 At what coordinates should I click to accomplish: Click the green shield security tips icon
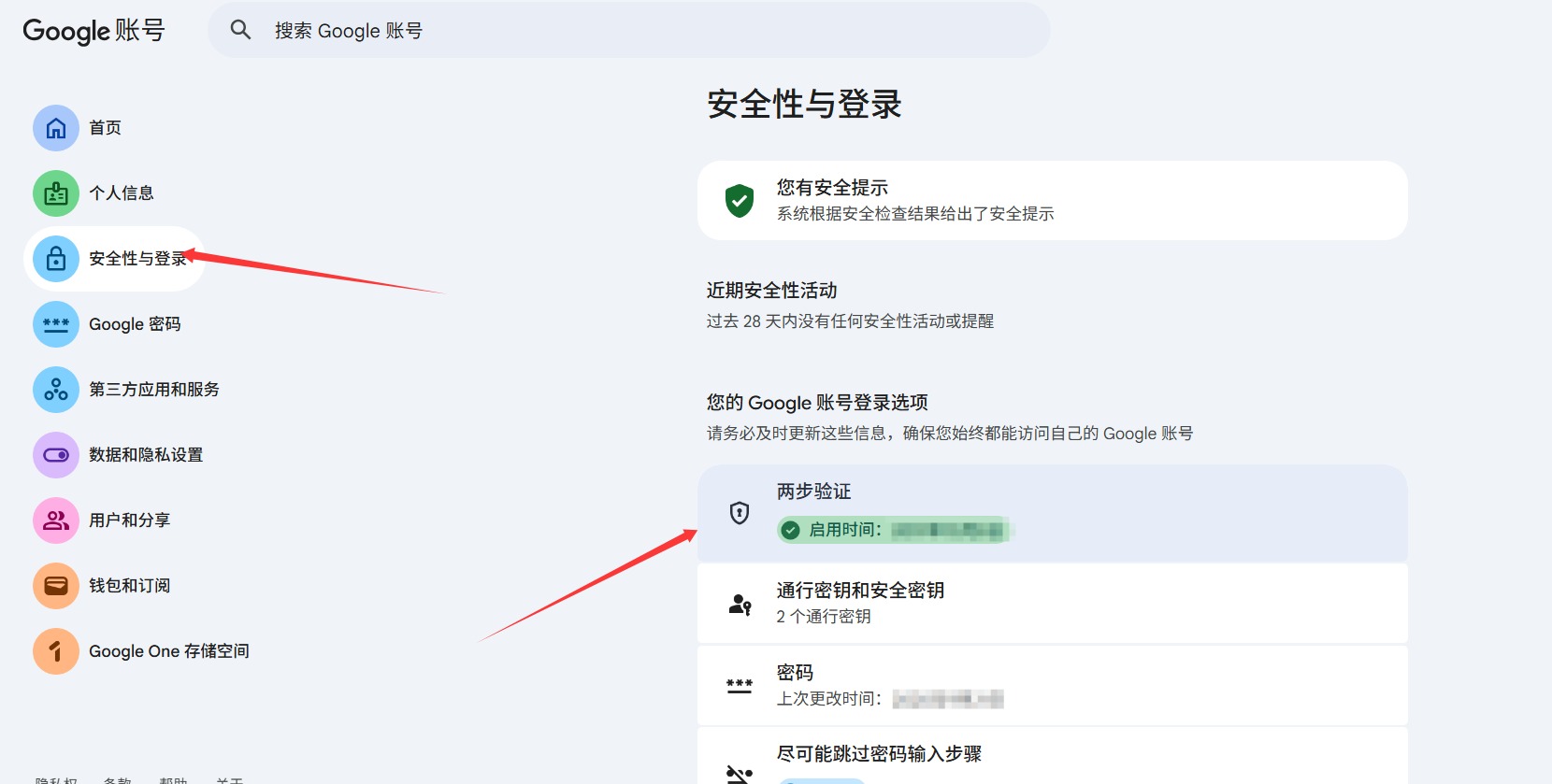740,200
